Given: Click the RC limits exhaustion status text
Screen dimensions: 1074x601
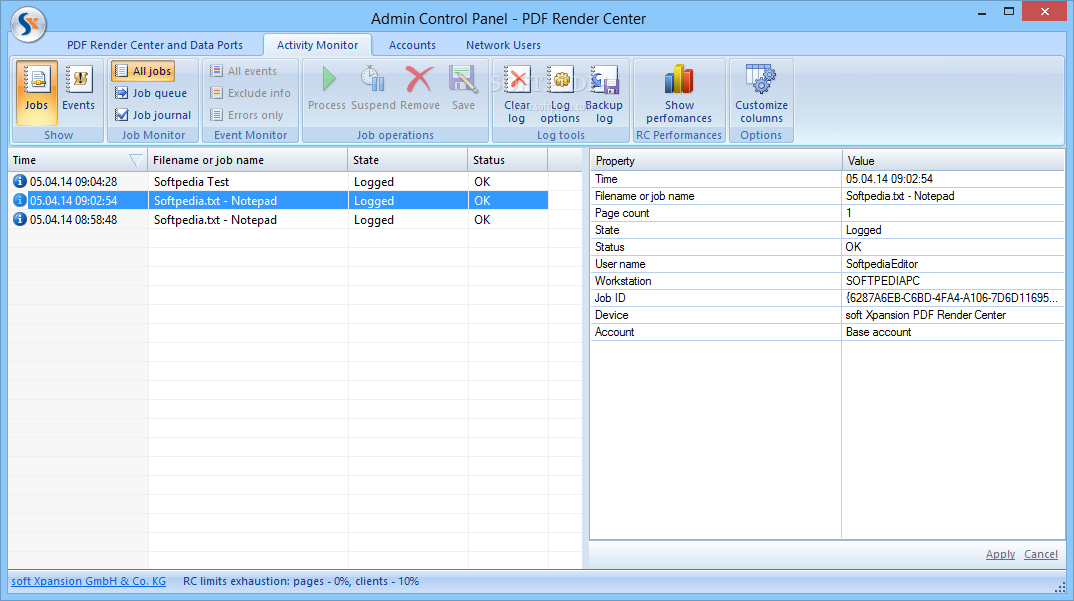Looking at the screenshot, I should coord(301,581).
